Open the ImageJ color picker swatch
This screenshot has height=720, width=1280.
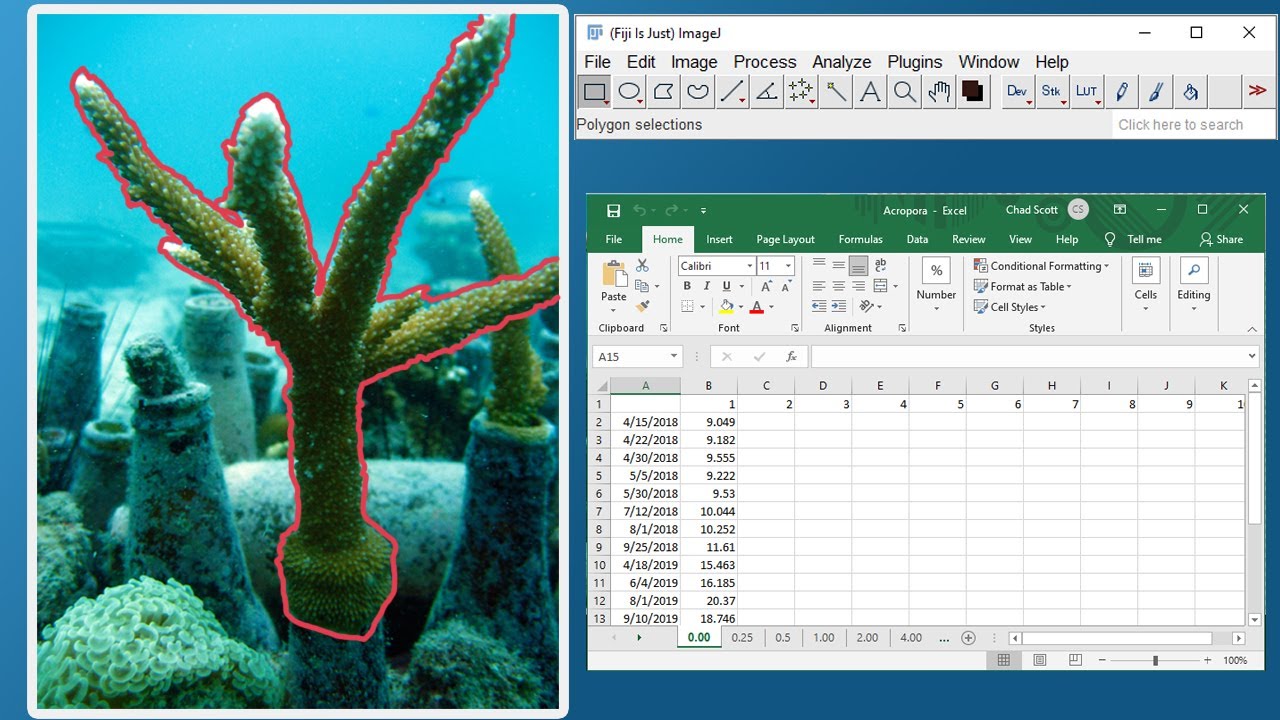point(973,92)
